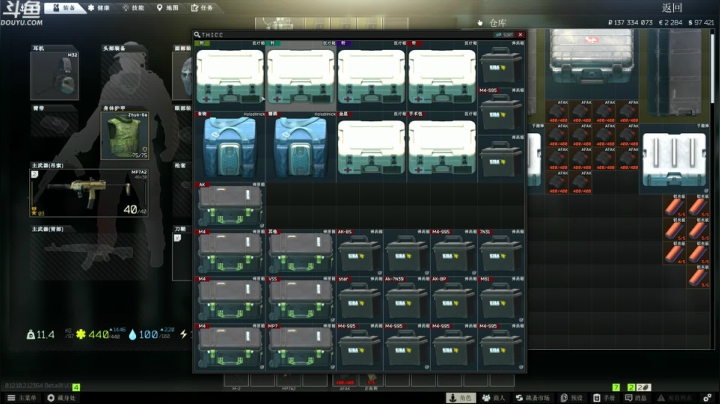Screen dimensions: 720x404
Task: Click the ₽ 137 334 073 rouble balance
Action: click(x=630, y=22)
